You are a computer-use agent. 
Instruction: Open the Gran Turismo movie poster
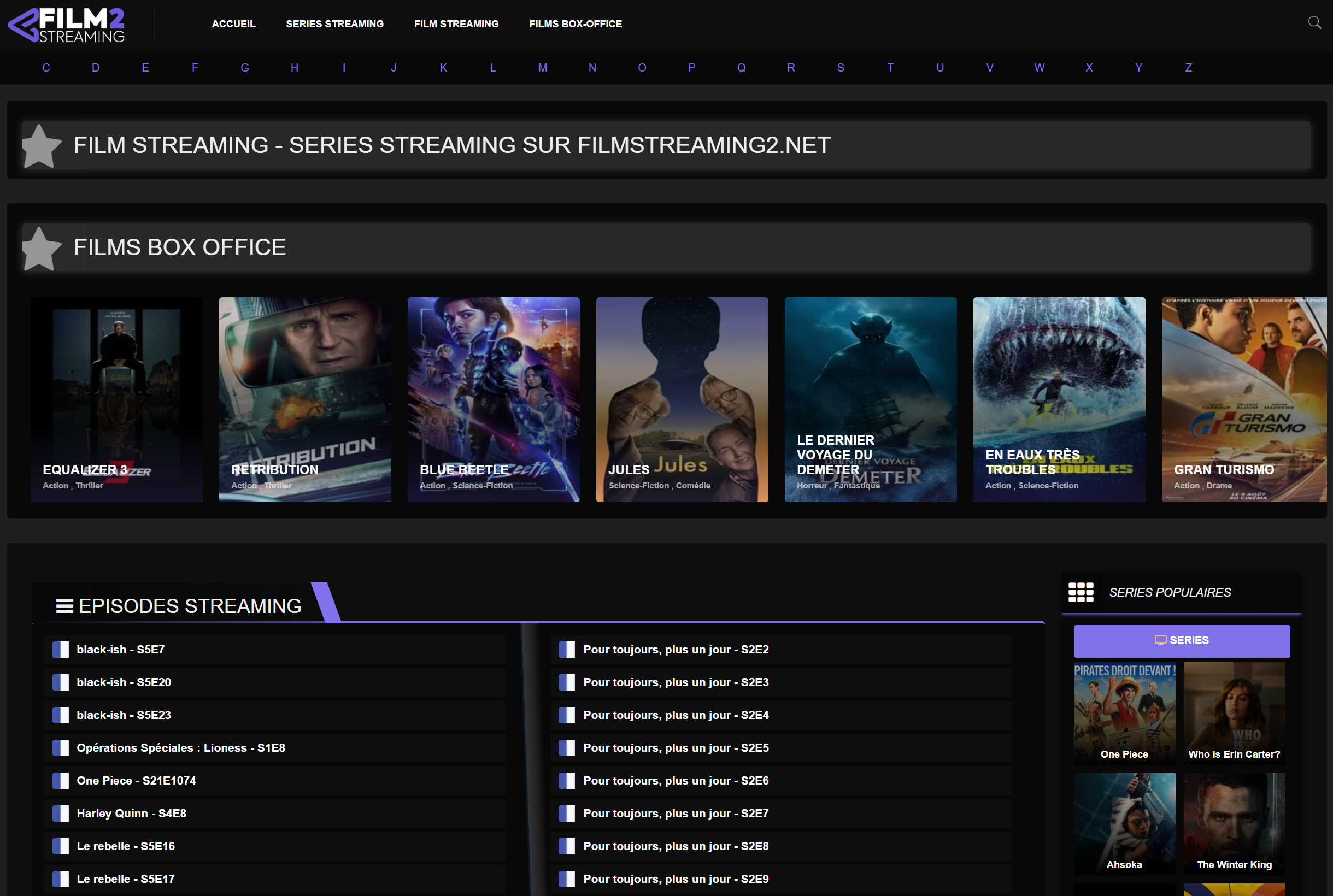(1244, 399)
